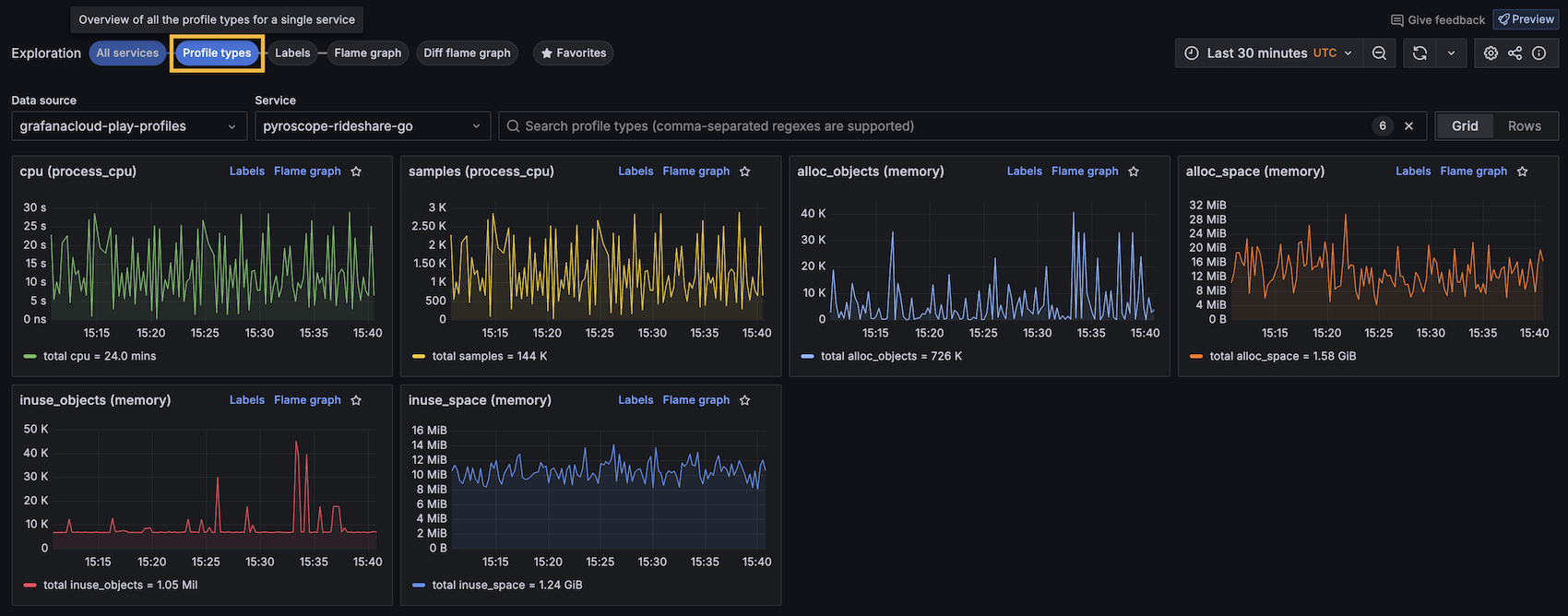The image size is (1568, 616).
Task: Open the settings gear icon
Action: [x=1491, y=53]
